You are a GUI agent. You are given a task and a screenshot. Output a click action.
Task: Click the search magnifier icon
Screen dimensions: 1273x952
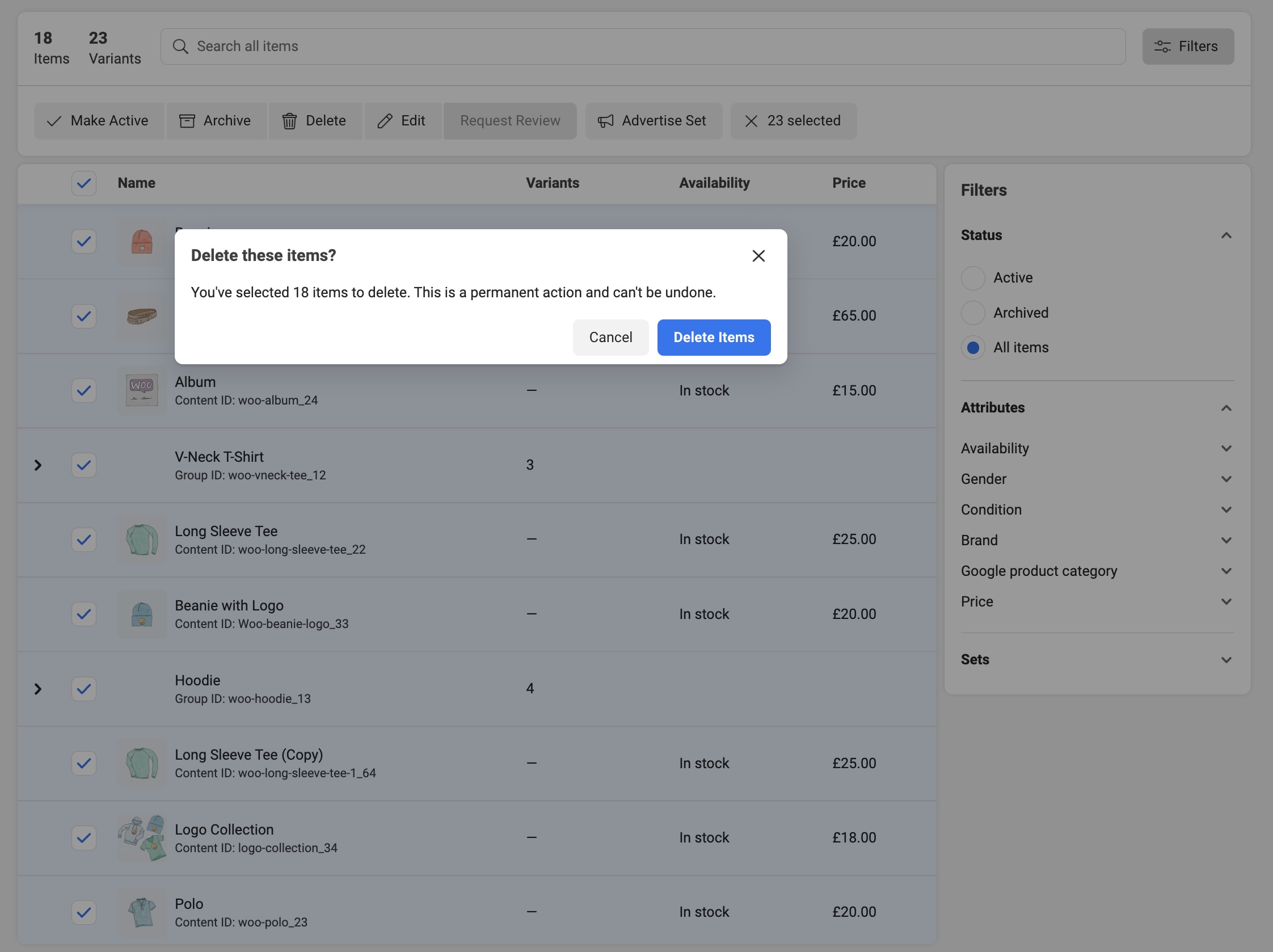[180, 47]
